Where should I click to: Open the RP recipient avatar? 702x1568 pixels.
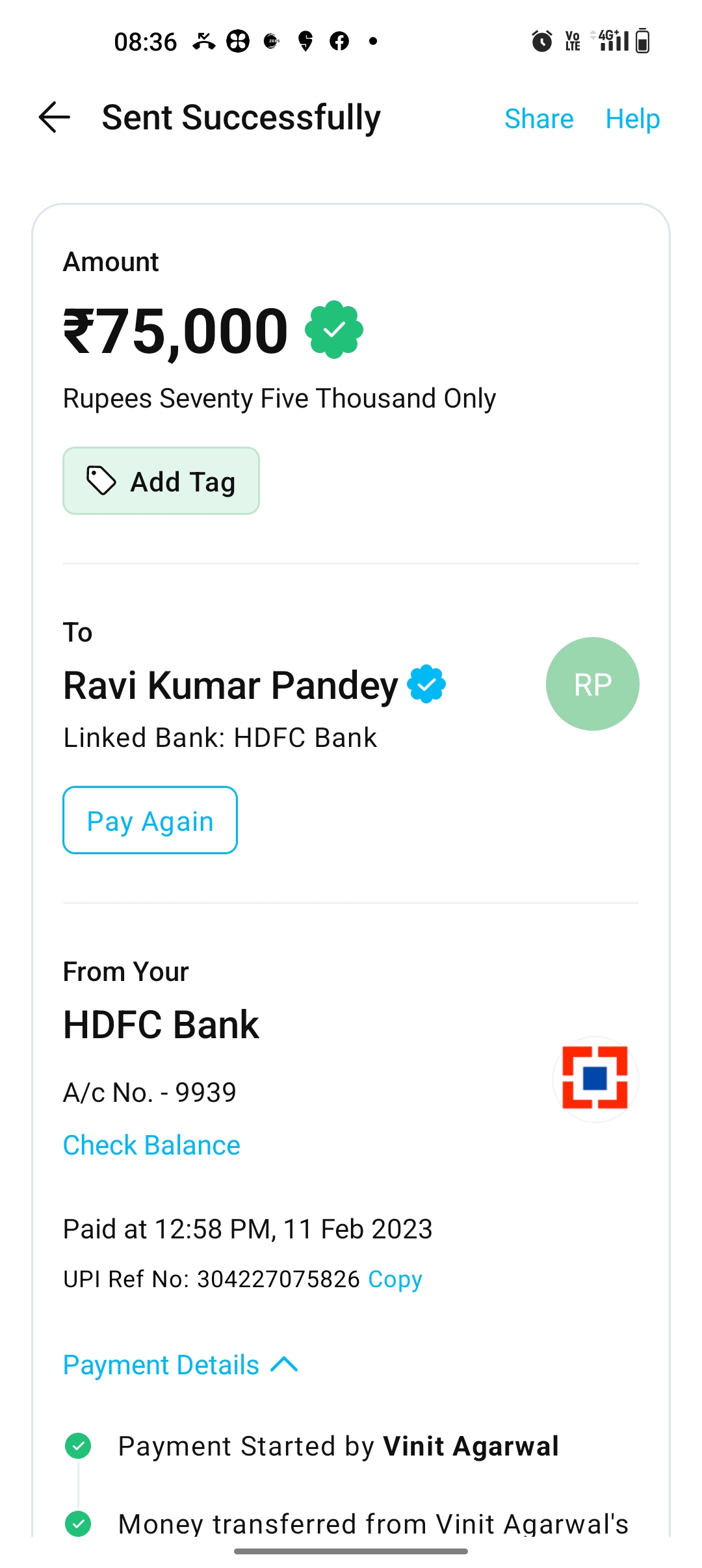(592, 684)
